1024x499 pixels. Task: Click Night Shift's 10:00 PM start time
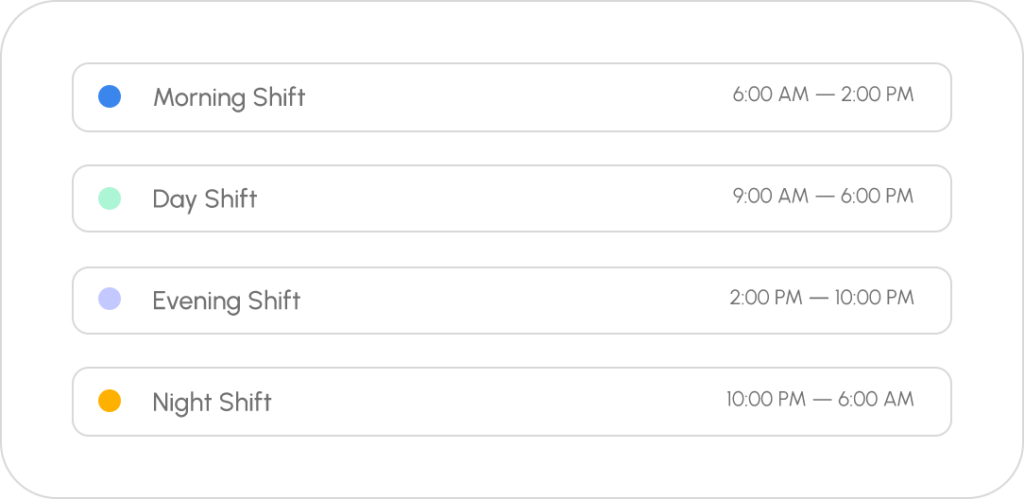766,399
